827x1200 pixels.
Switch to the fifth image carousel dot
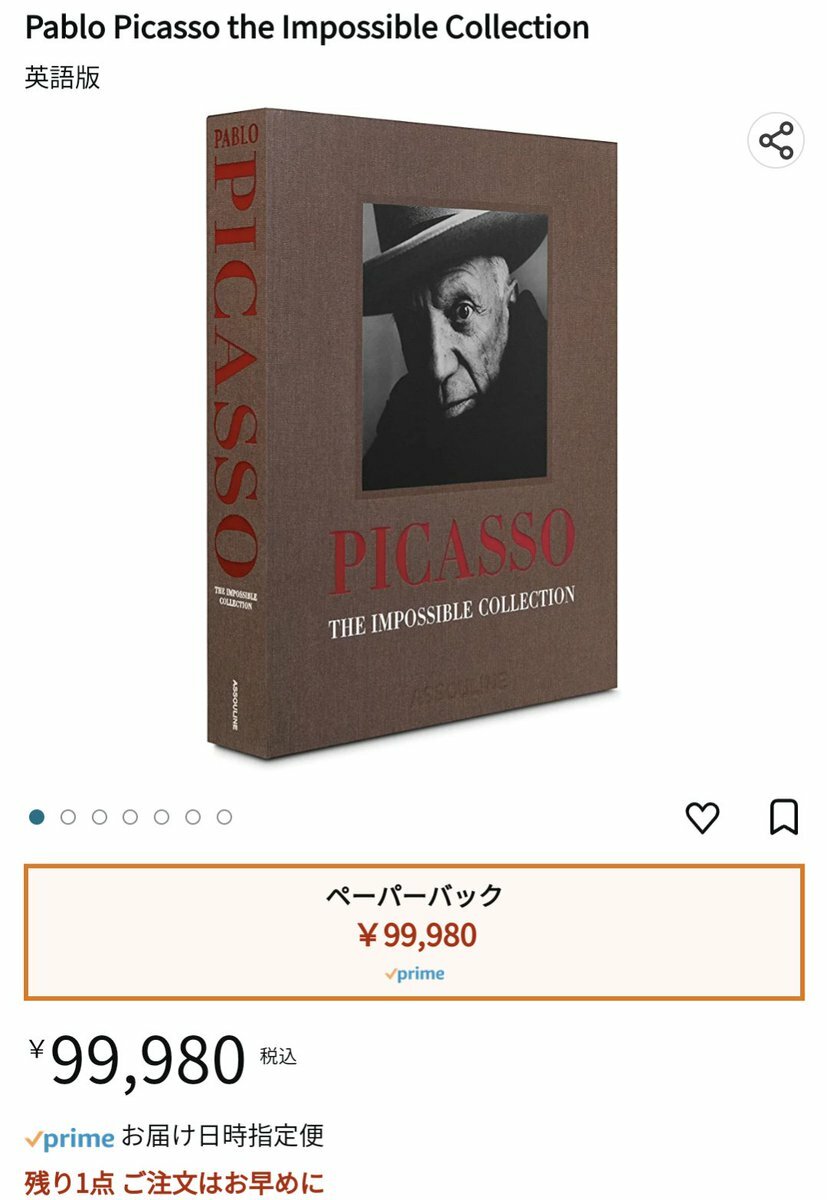(x=161, y=817)
